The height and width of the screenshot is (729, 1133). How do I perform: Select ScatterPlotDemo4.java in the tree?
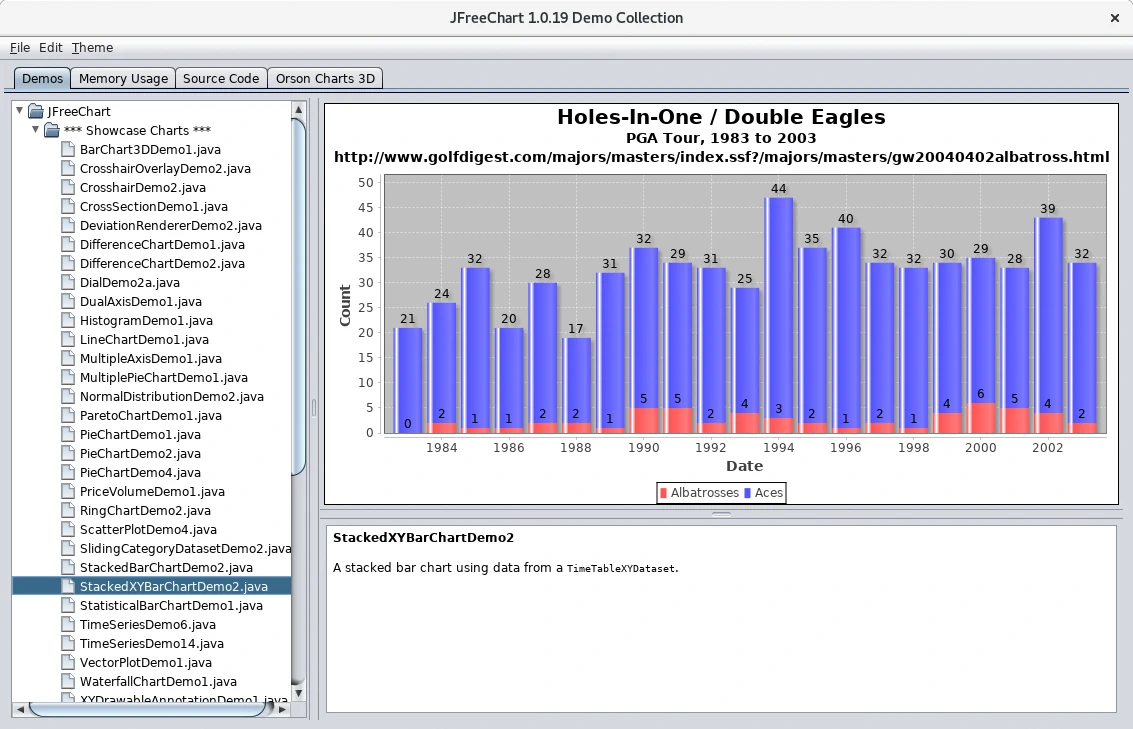pyautogui.click(x=148, y=529)
